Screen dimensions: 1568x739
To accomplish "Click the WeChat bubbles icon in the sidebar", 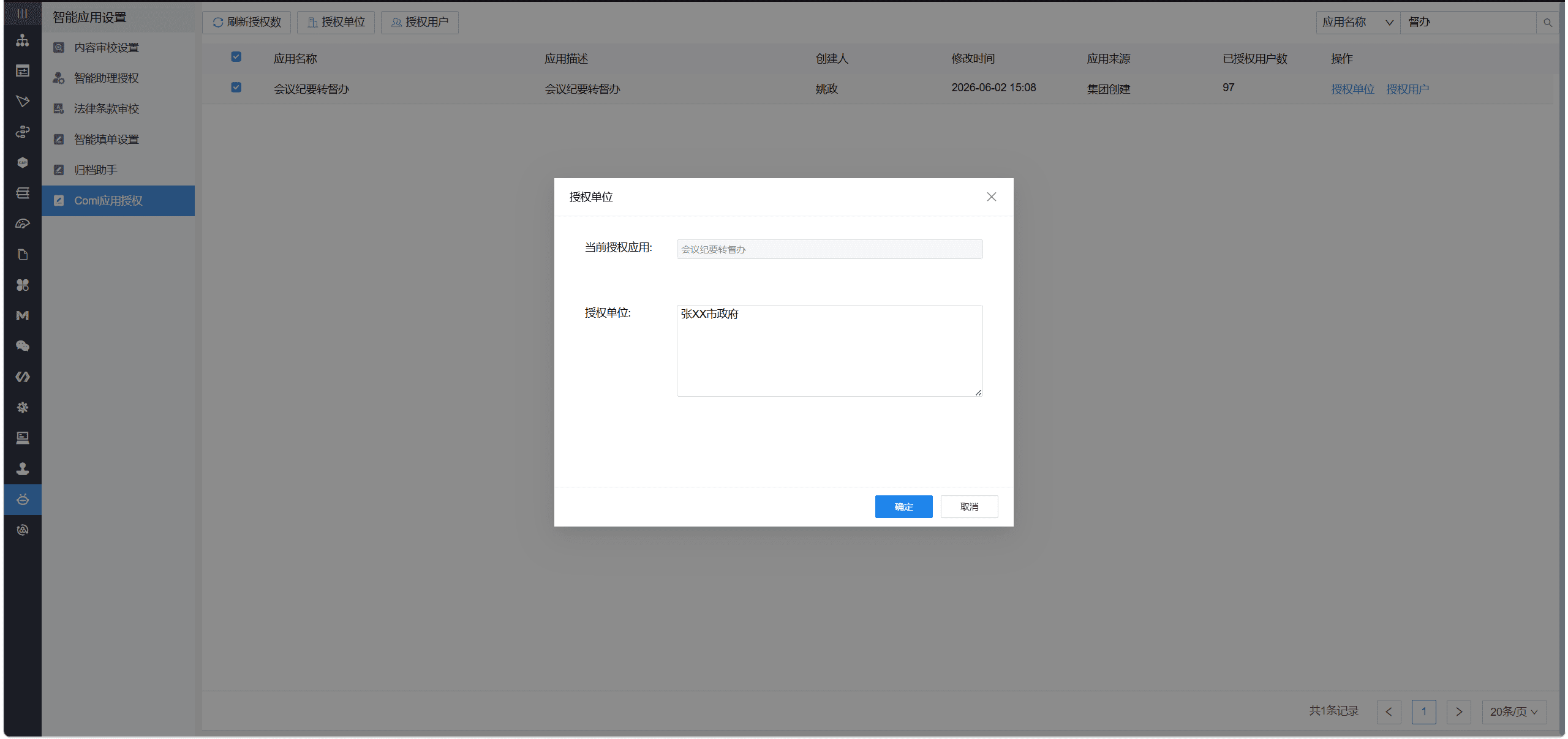I will (23, 347).
